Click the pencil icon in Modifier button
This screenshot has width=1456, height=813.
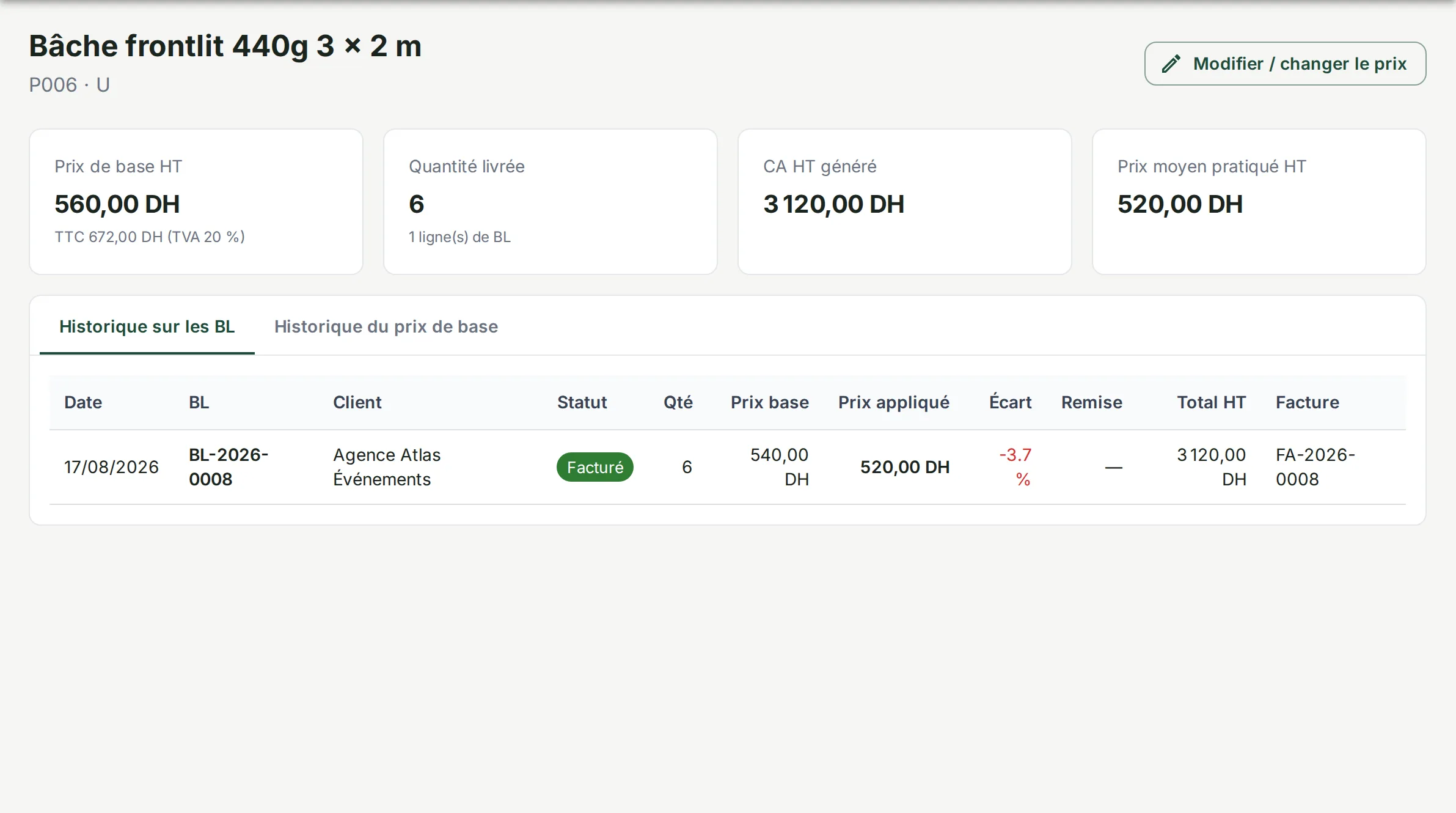click(x=1171, y=64)
